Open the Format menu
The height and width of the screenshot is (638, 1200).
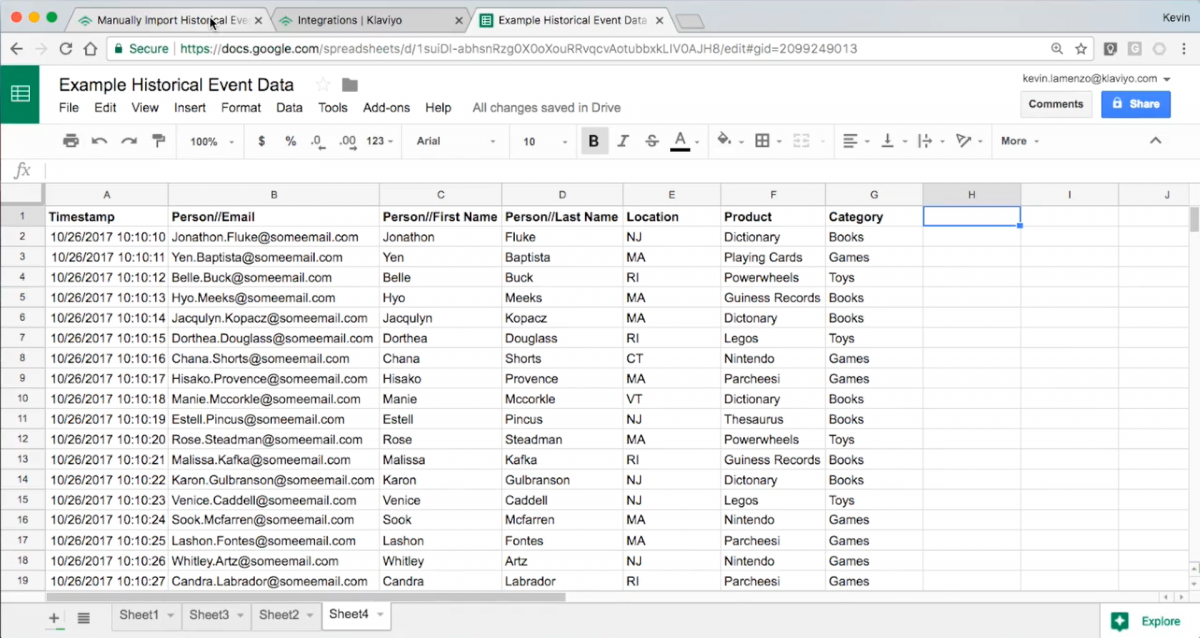(x=241, y=108)
